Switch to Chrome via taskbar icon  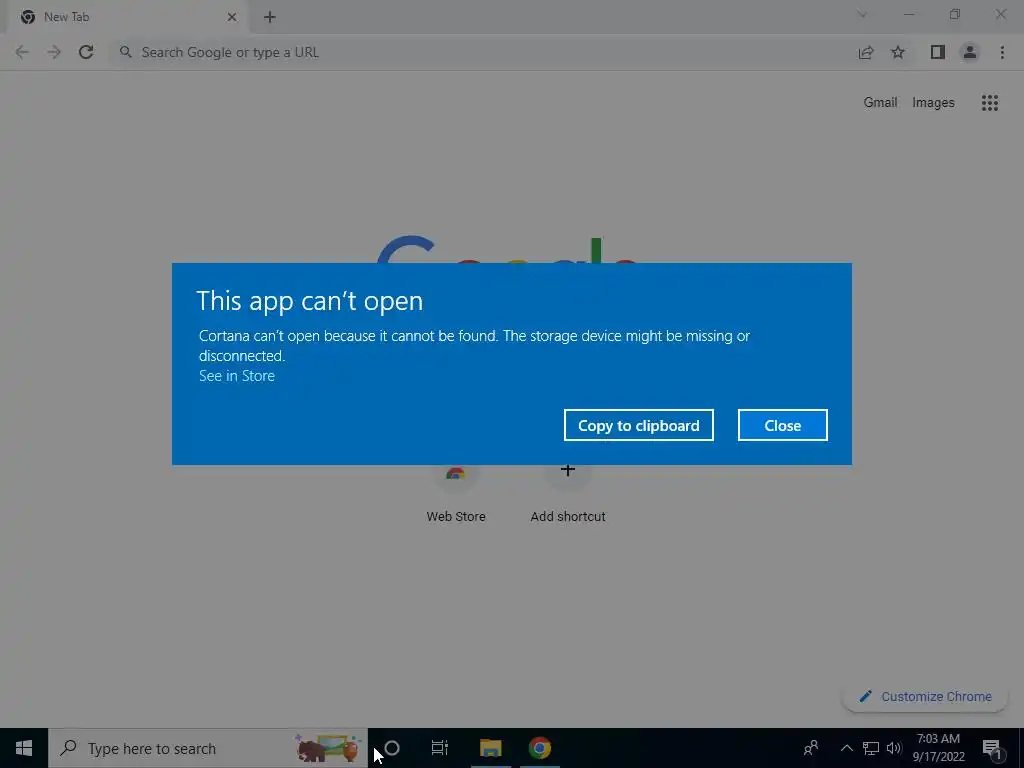[539, 748]
